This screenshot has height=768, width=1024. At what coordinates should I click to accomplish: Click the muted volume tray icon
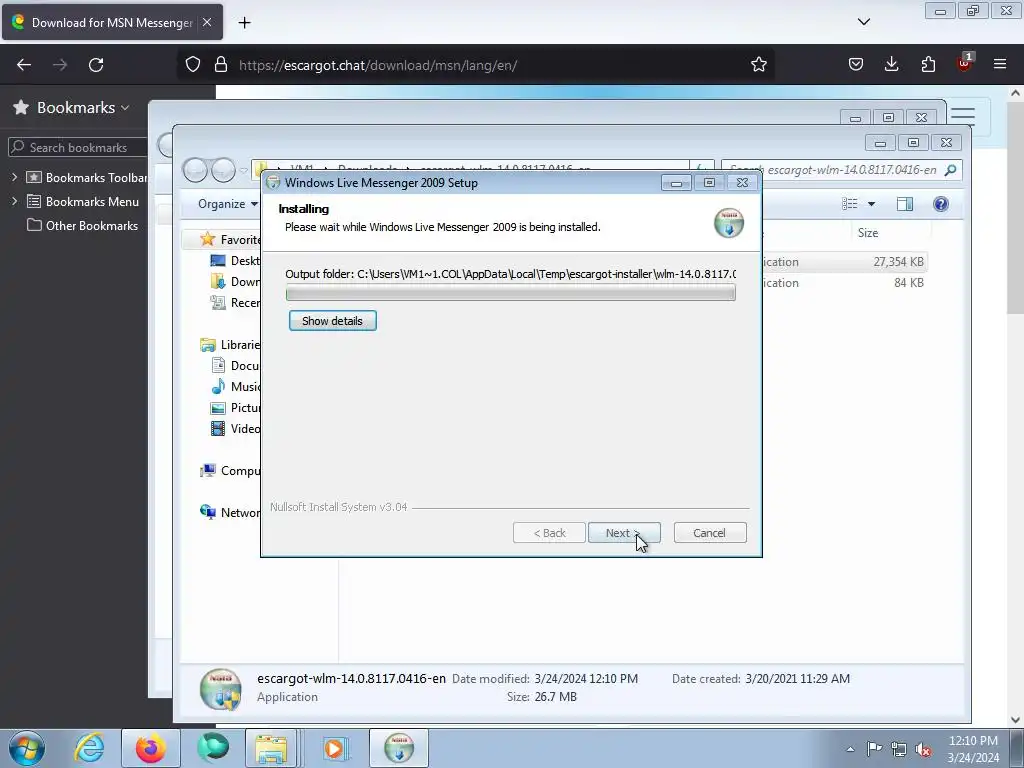pyautogui.click(x=923, y=749)
